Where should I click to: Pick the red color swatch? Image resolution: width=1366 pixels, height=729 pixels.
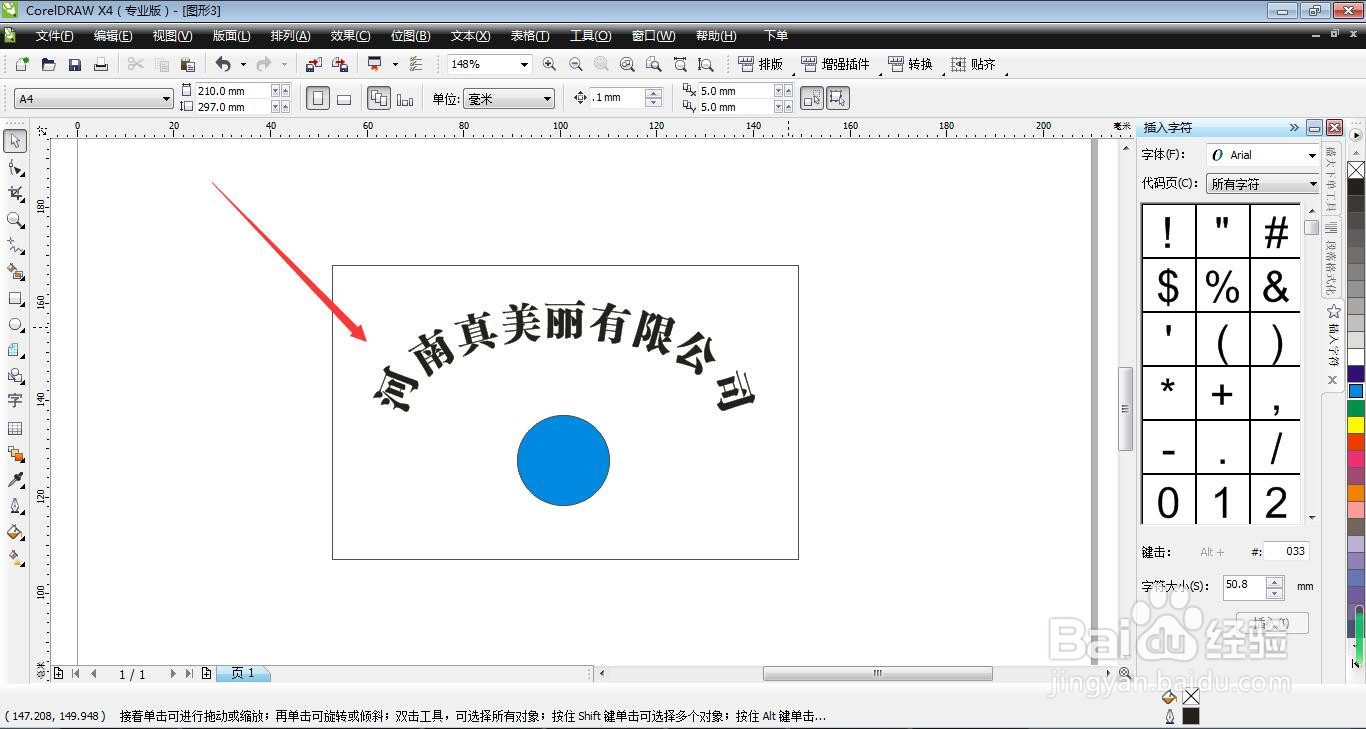tap(1356, 443)
